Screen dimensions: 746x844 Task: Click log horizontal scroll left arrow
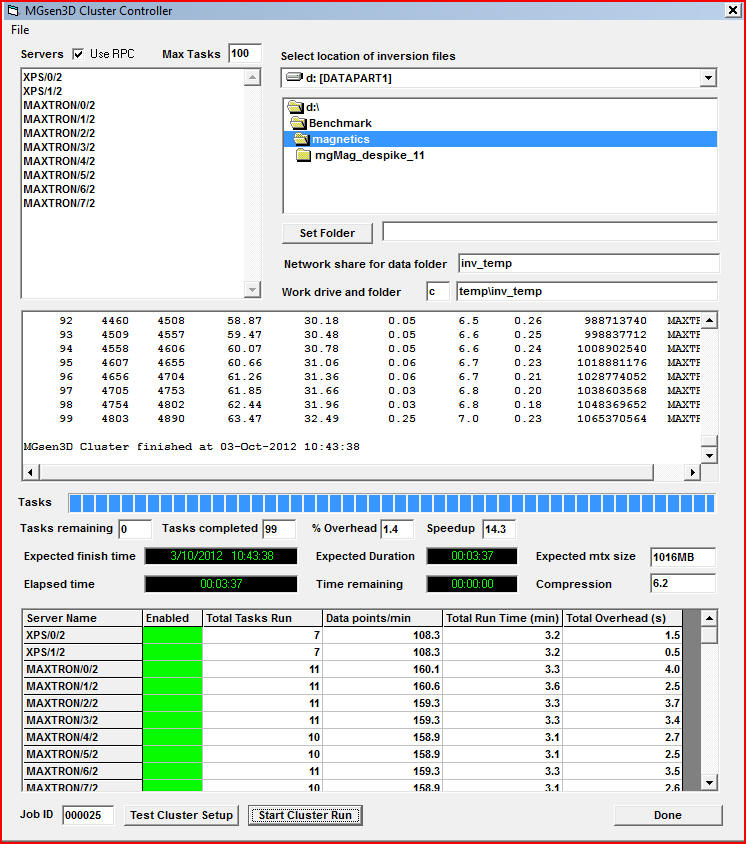pyautogui.click(x=31, y=472)
